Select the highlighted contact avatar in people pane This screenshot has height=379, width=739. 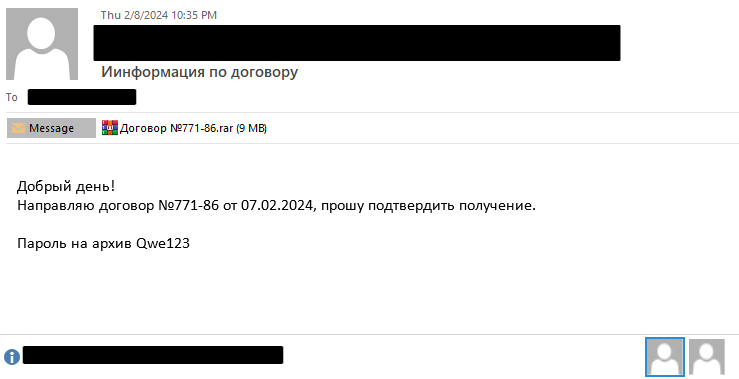click(665, 357)
